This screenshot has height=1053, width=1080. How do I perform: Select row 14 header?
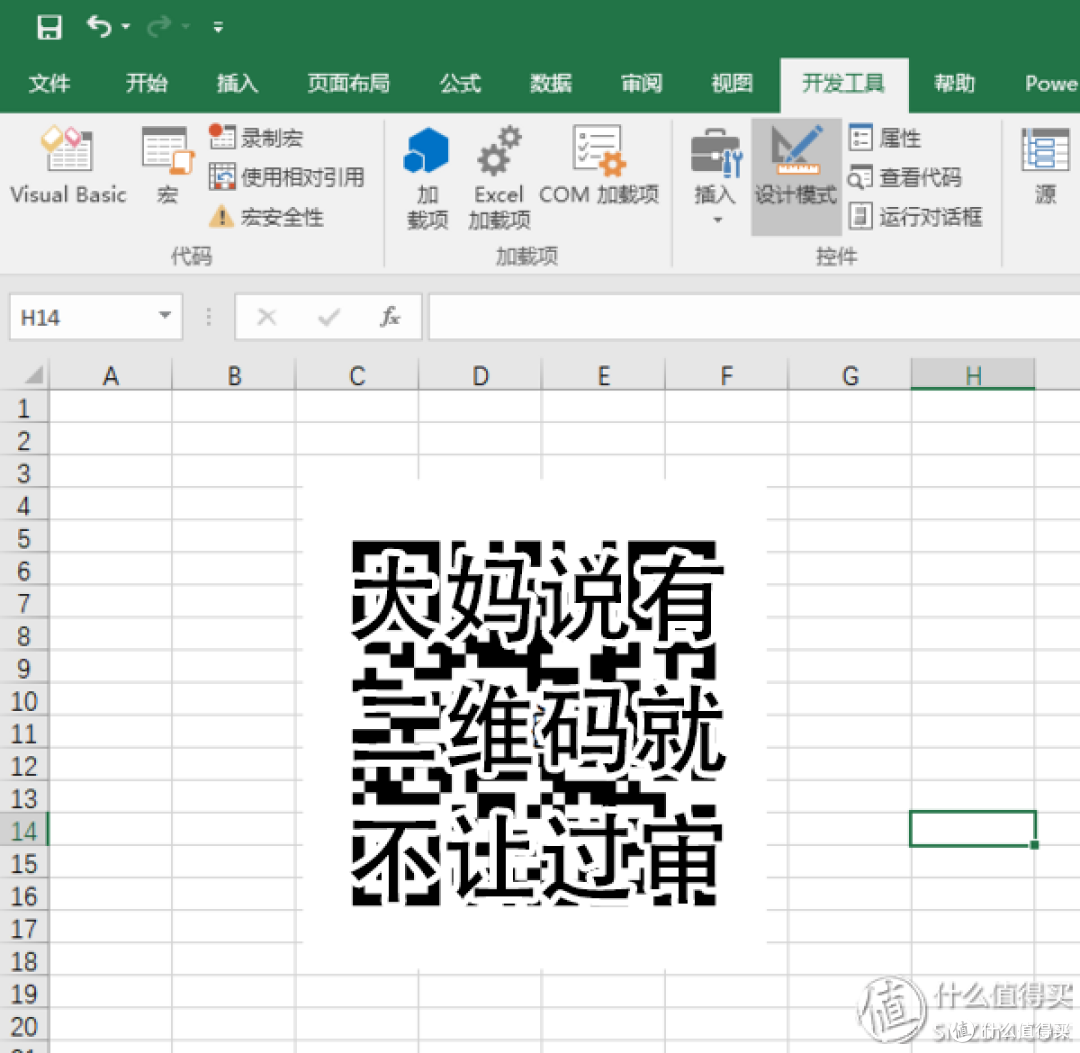(23, 831)
